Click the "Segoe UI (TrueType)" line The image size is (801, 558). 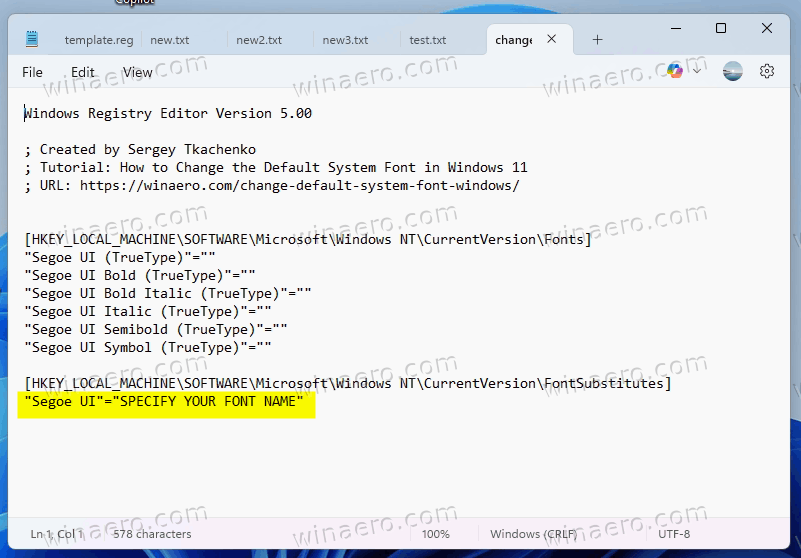click(120, 257)
